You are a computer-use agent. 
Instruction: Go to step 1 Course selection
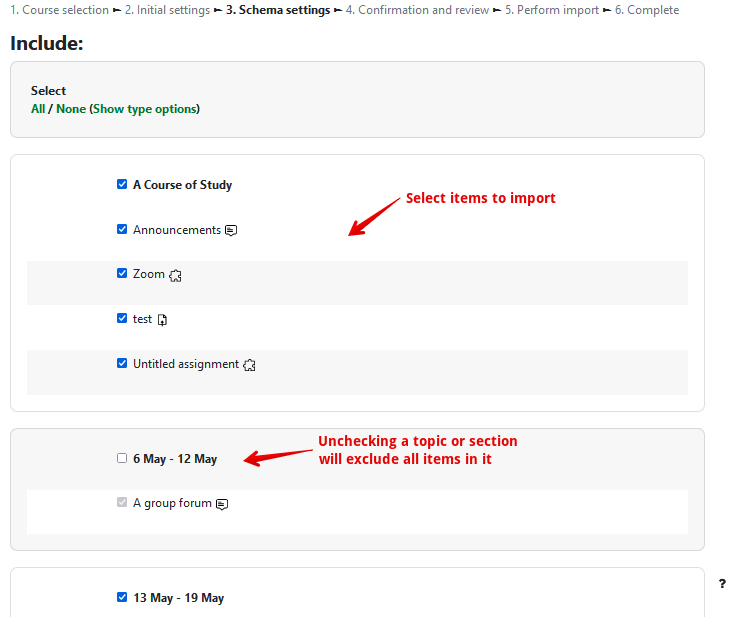(x=59, y=10)
